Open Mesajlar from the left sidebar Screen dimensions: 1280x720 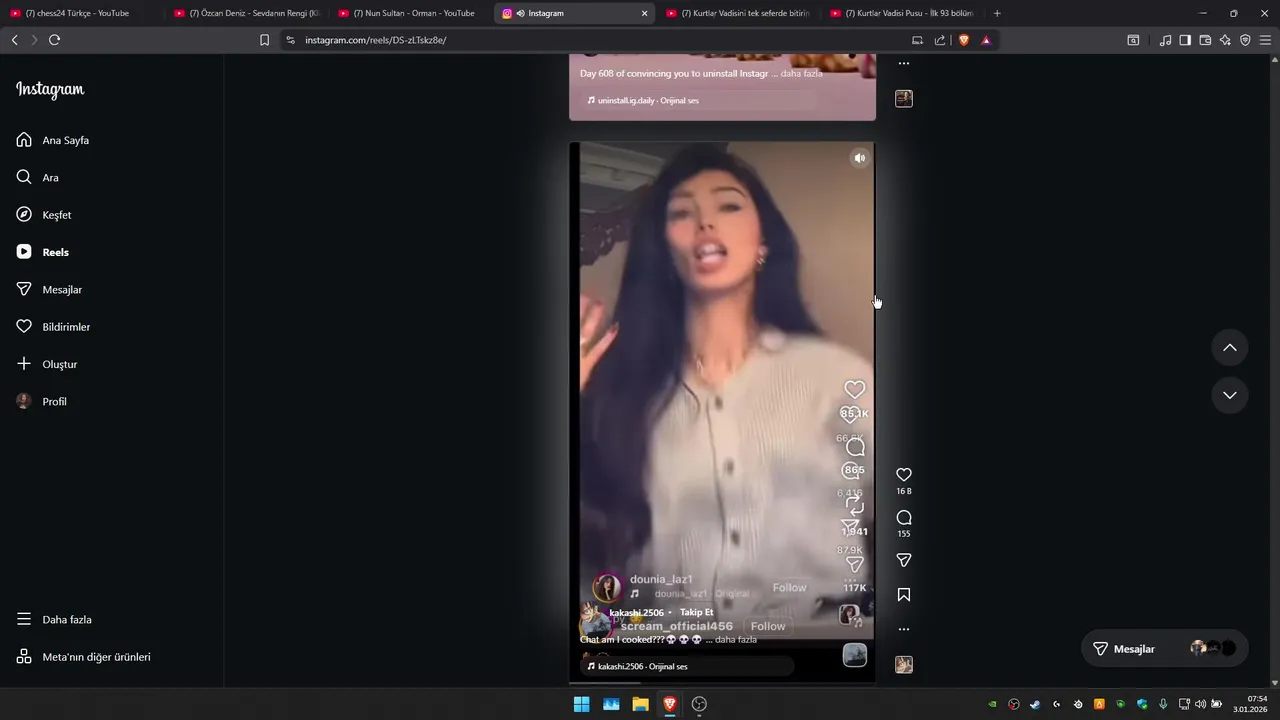click(49, 289)
